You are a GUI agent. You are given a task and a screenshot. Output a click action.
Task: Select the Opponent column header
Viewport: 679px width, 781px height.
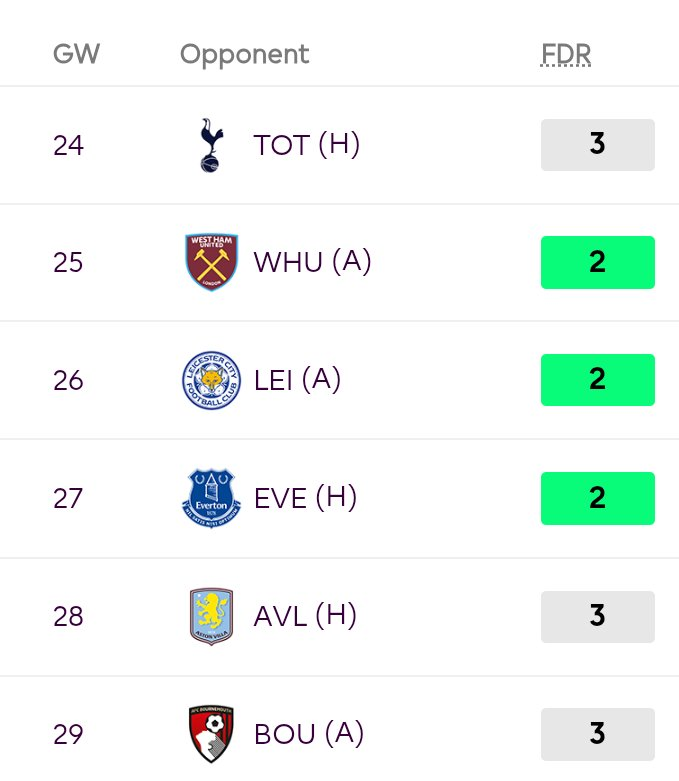tap(244, 55)
